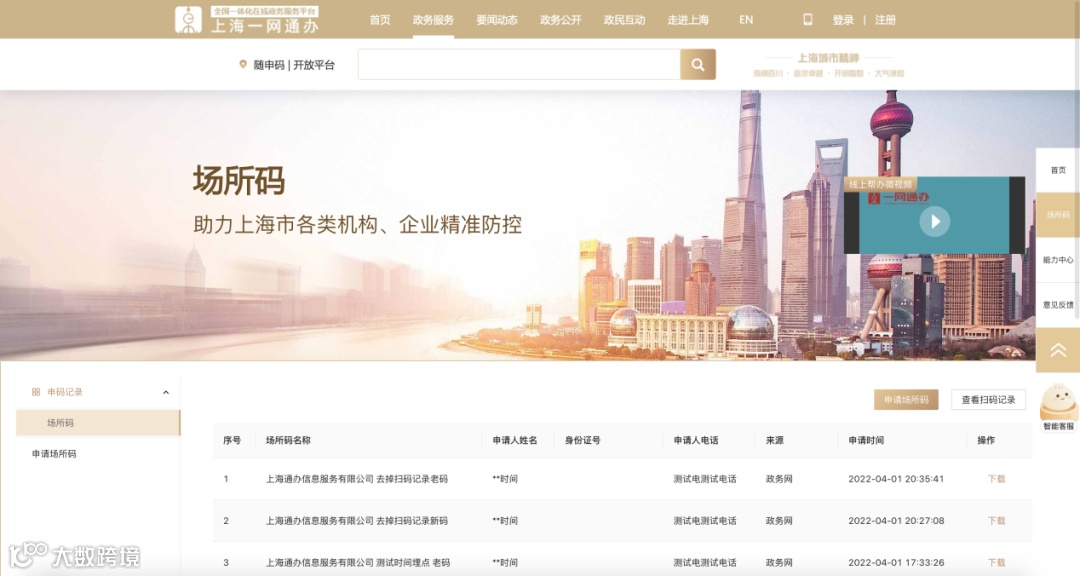Click 首页 in the right floating sidebar
1080x576 pixels.
(1058, 170)
